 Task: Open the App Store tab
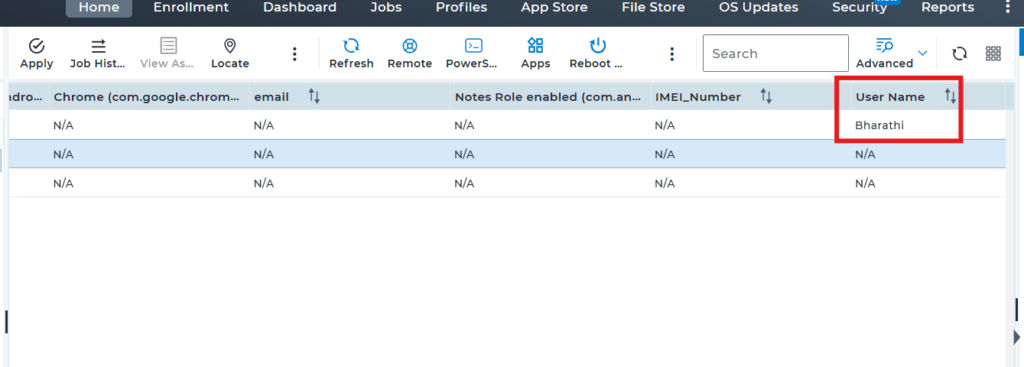click(554, 8)
